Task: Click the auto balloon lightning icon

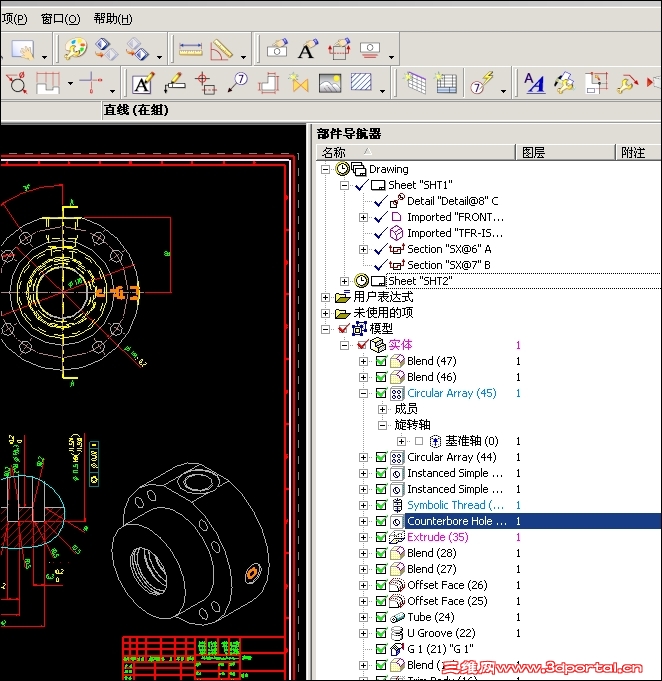Action: point(481,83)
